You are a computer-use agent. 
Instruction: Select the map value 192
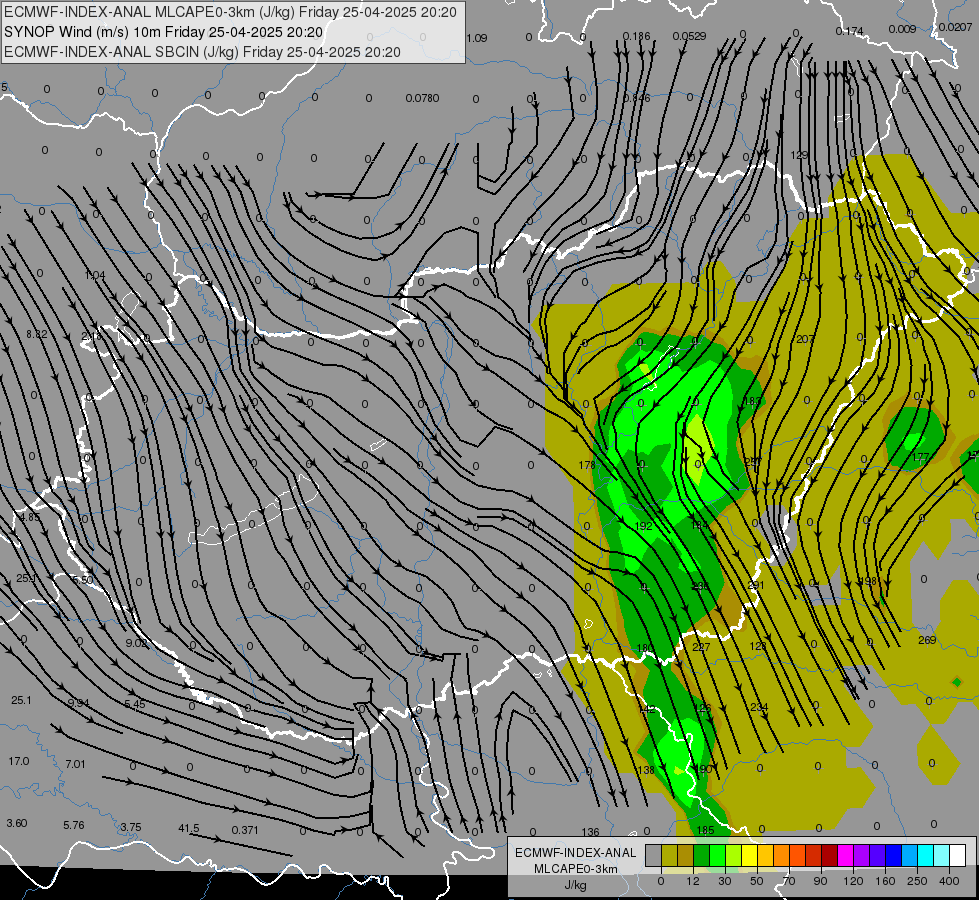click(644, 526)
